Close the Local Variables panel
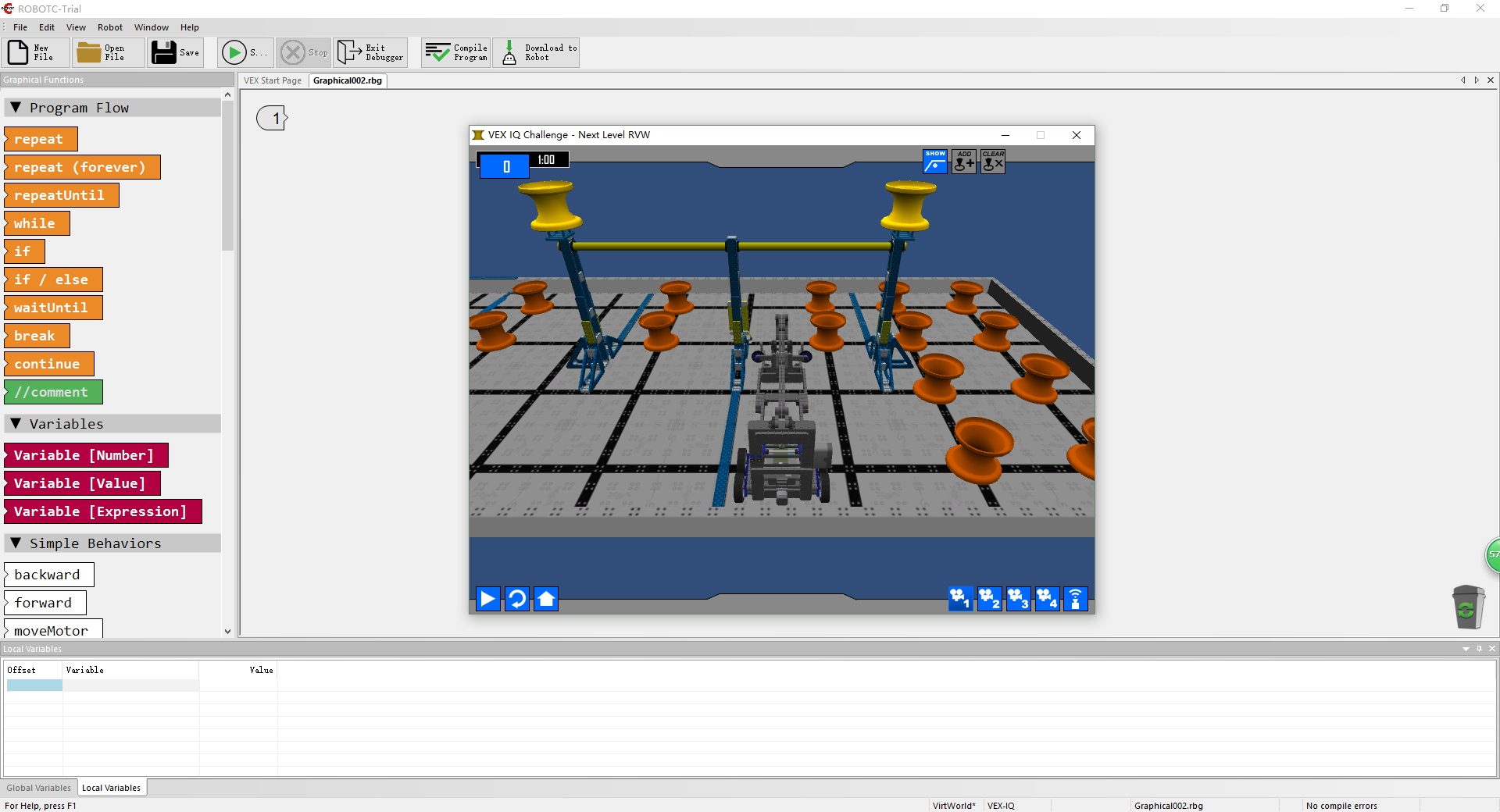Image resolution: width=1500 pixels, height=812 pixels. (x=1491, y=649)
